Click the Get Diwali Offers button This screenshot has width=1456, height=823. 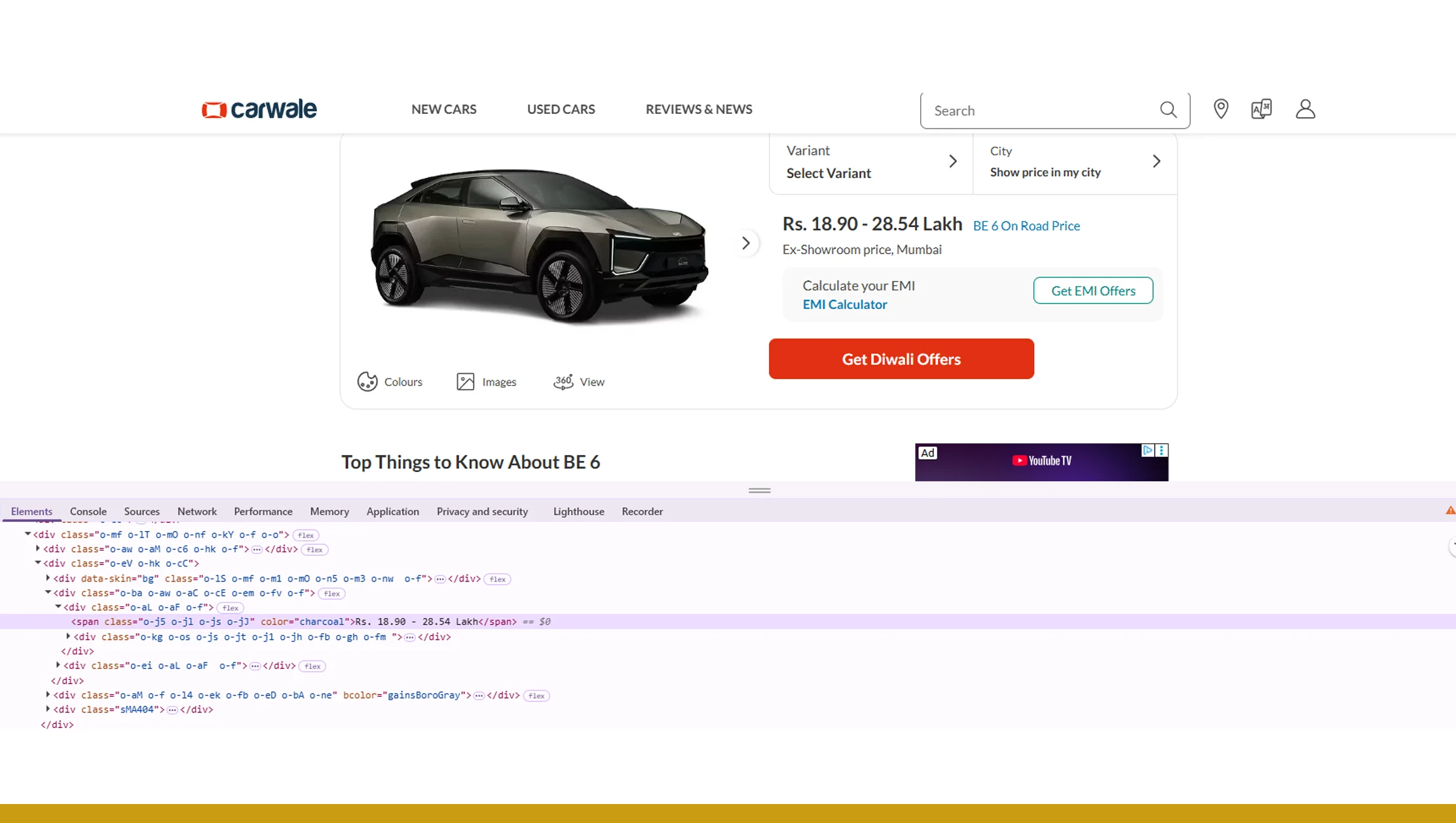click(901, 359)
